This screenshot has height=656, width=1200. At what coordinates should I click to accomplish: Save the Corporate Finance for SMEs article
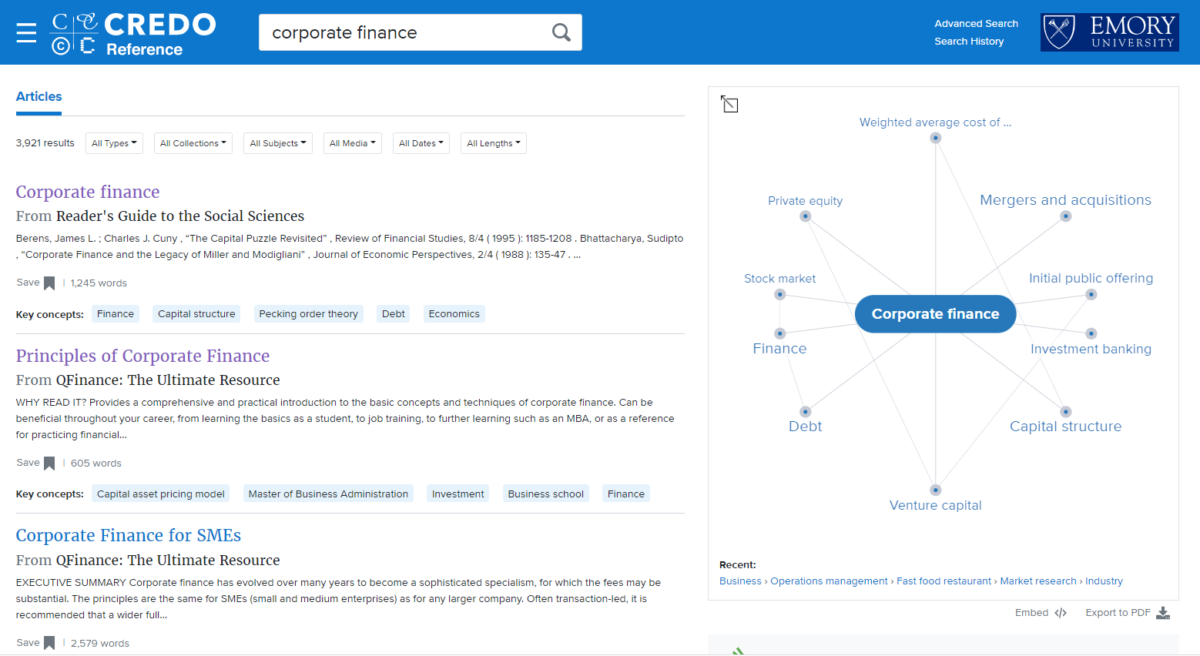click(x=49, y=643)
